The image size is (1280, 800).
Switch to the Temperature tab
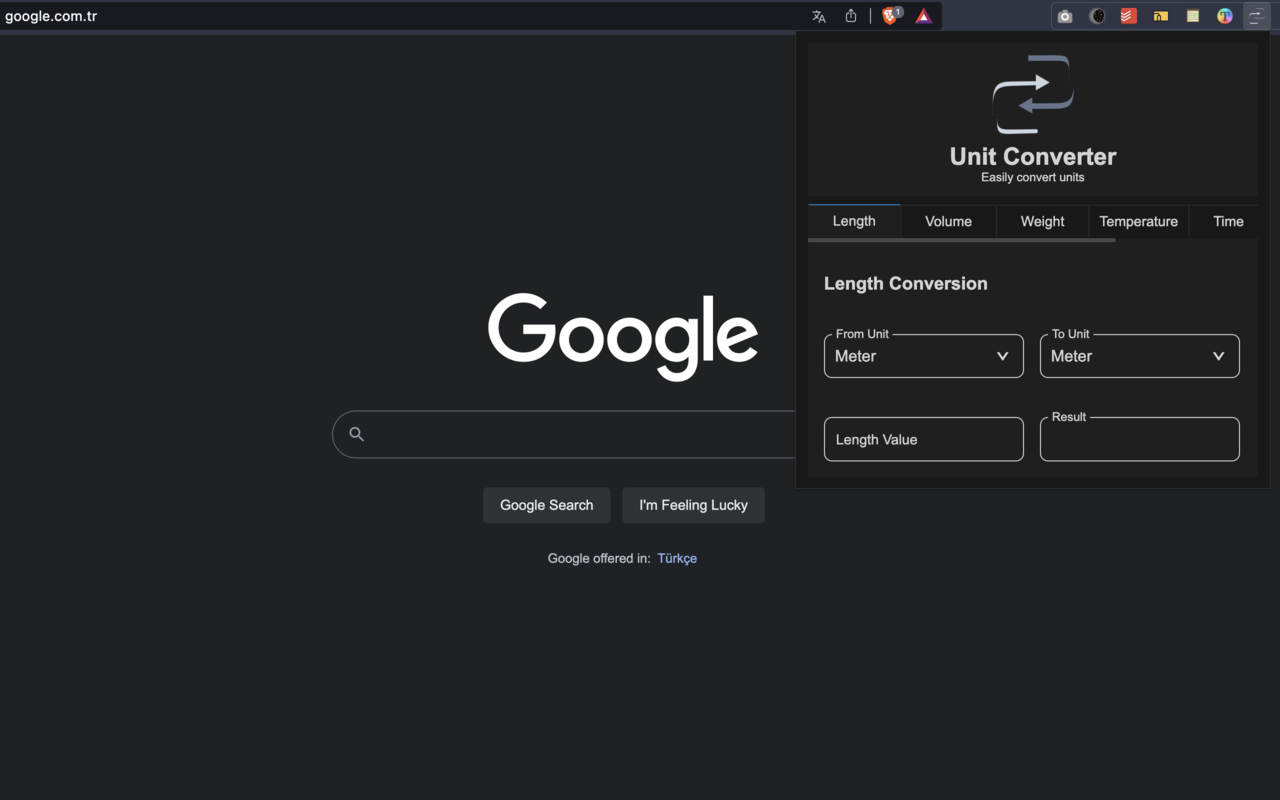(x=1138, y=221)
